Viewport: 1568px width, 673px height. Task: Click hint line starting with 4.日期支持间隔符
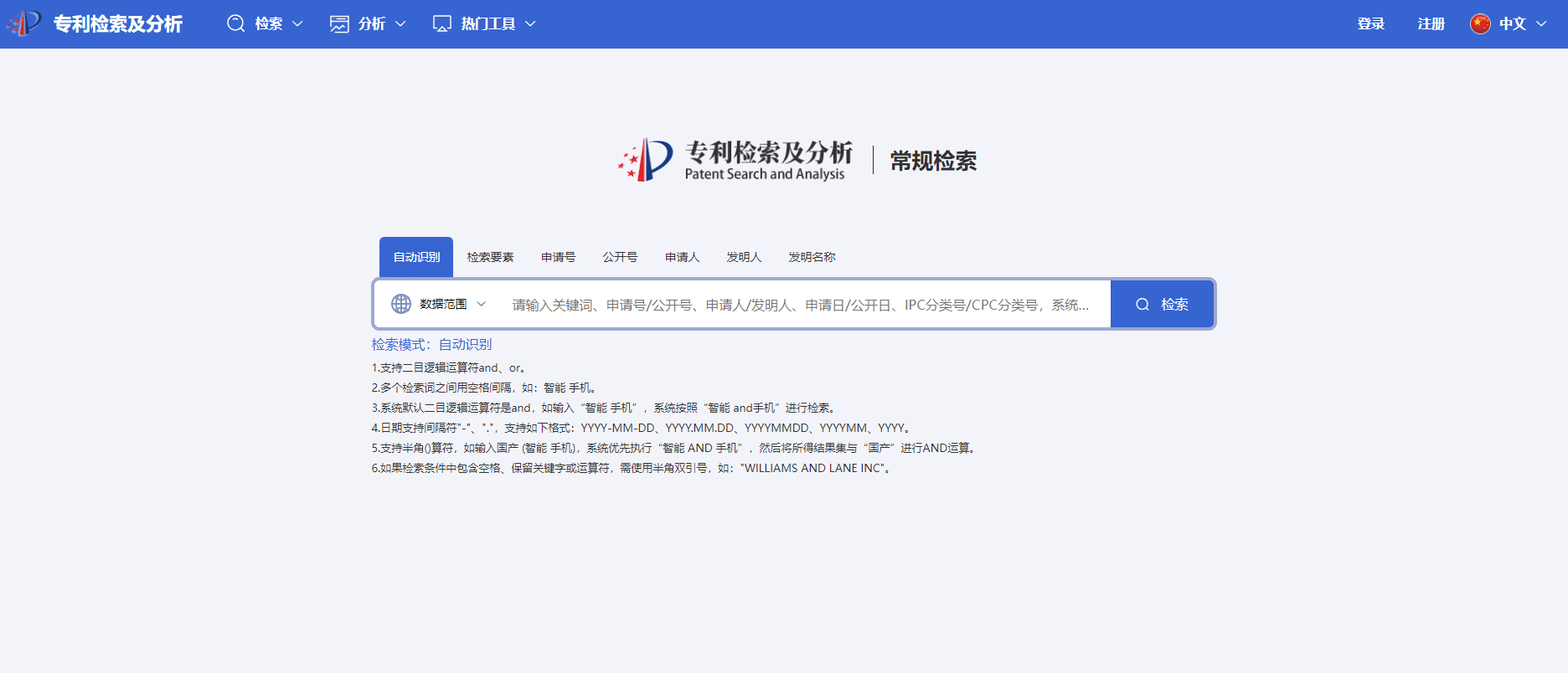click(x=642, y=428)
